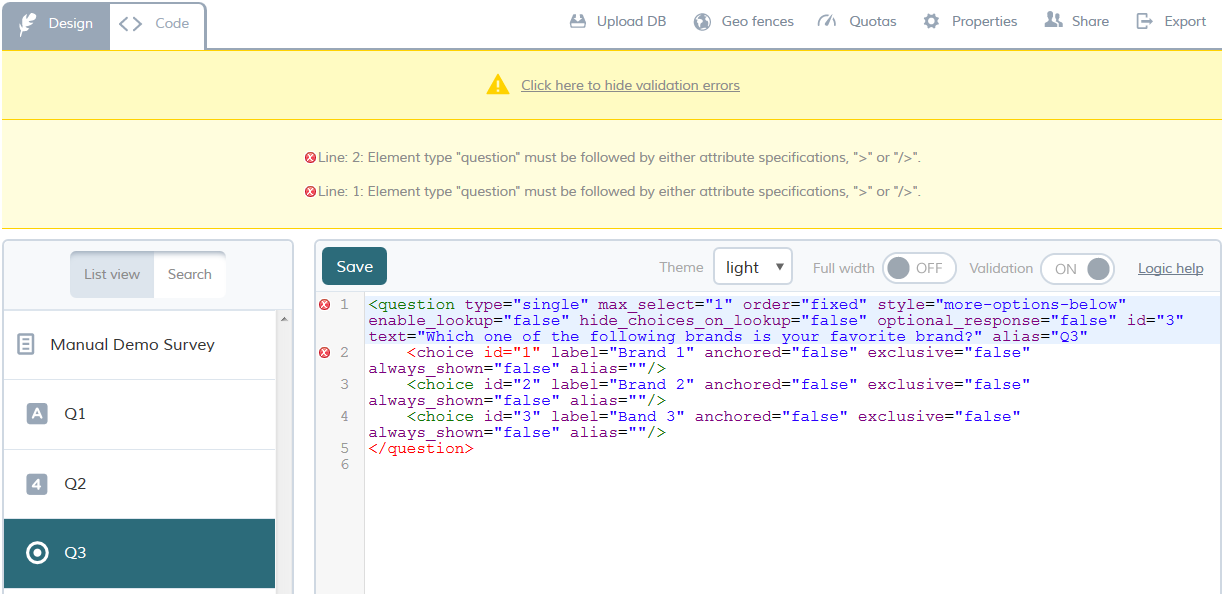Image resolution: width=1222 pixels, height=594 pixels.
Task: Click line number 5 in gutter
Action: pos(345,448)
